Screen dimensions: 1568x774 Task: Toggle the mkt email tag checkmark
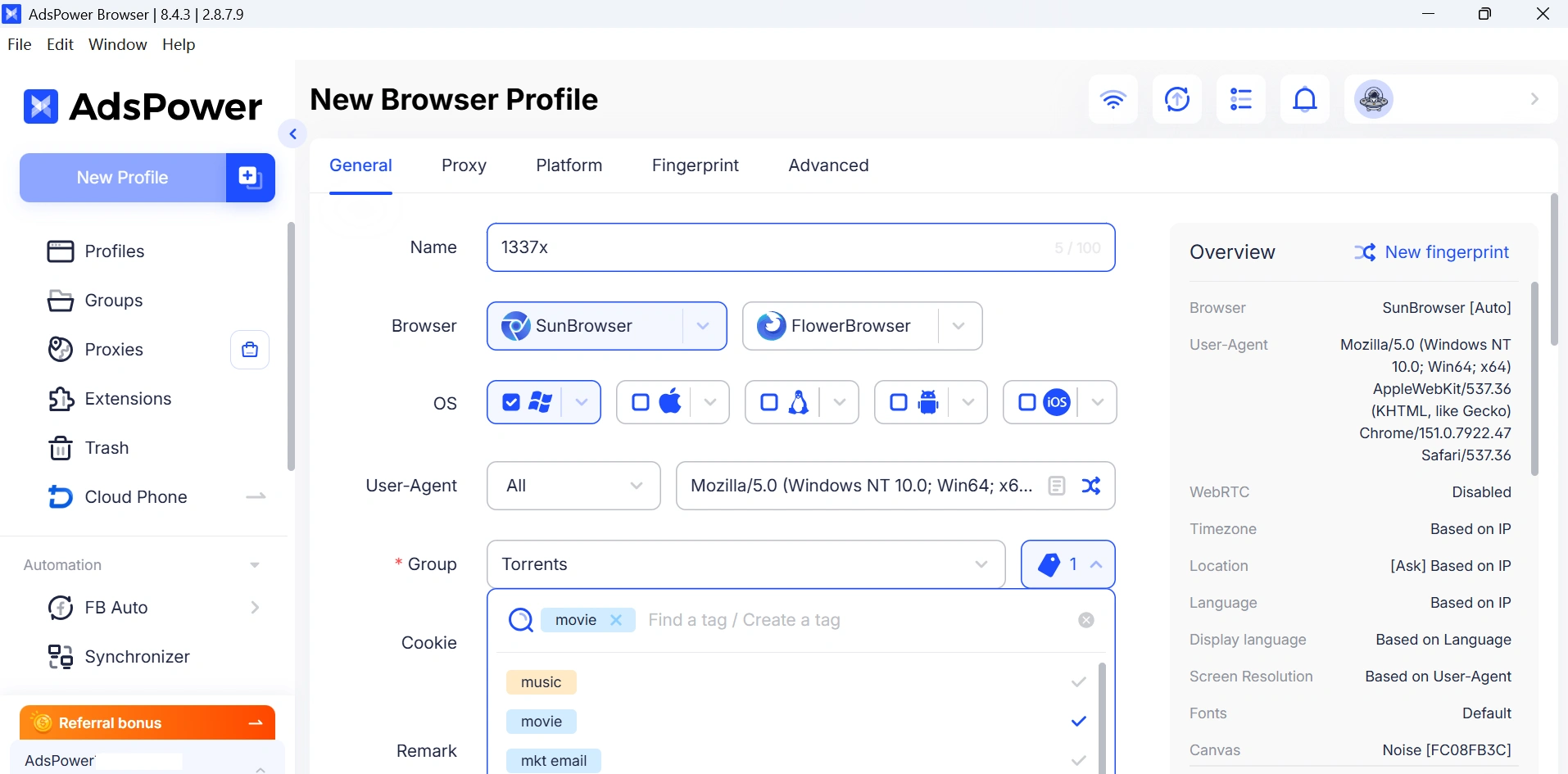[x=1078, y=761]
